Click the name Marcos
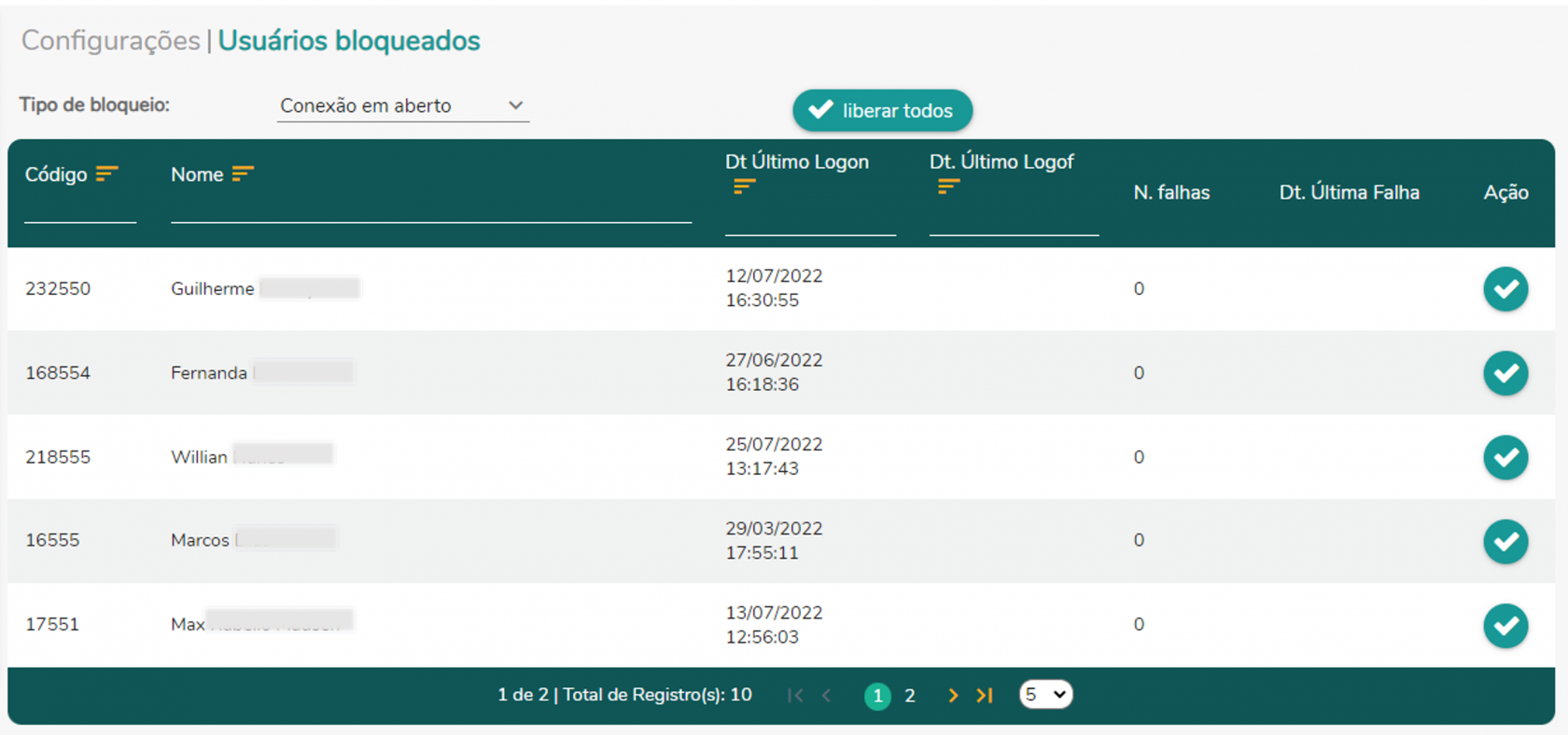Image resolution: width=1568 pixels, height=735 pixels. tap(200, 540)
